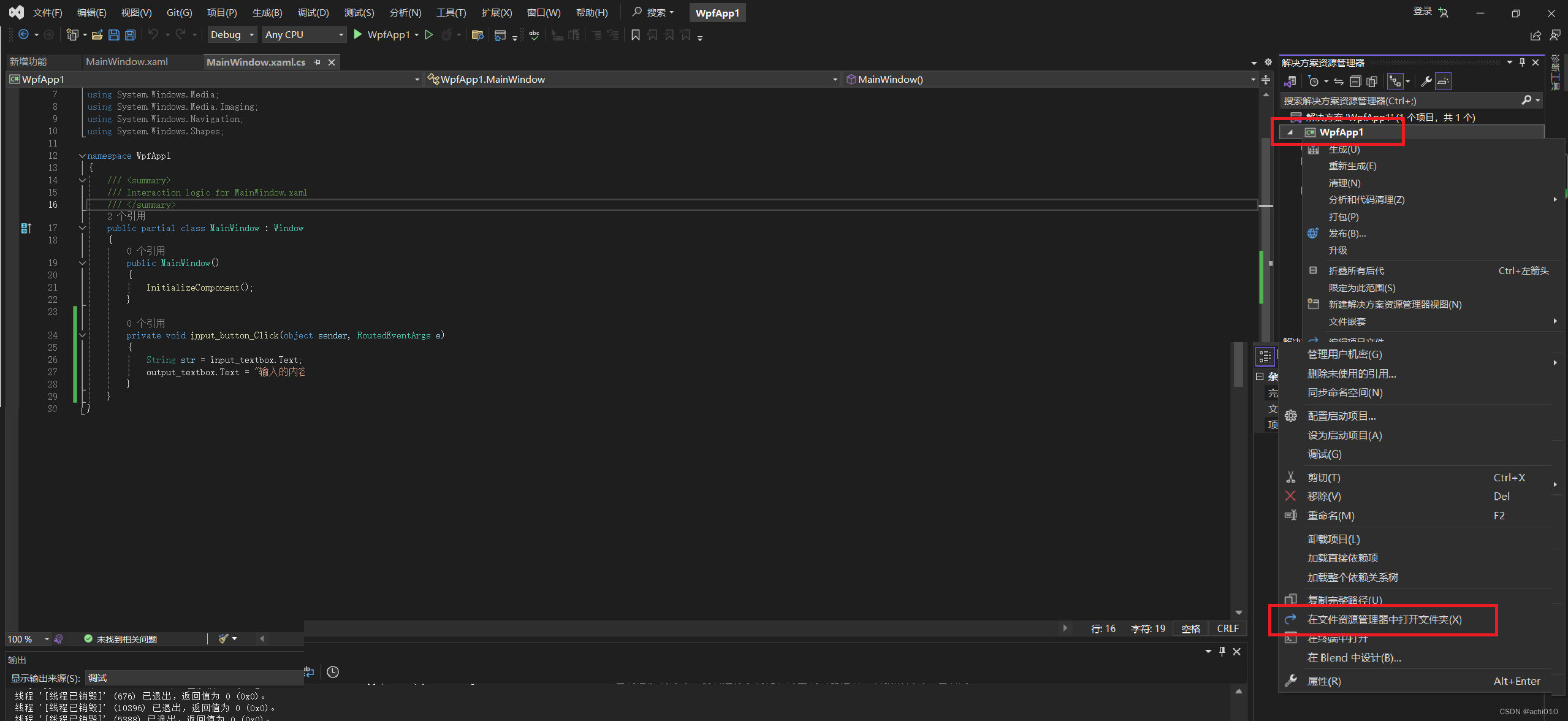The width and height of the screenshot is (1568, 721).
Task: Collapse the MainWindow class fold marker
Action: [82, 228]
